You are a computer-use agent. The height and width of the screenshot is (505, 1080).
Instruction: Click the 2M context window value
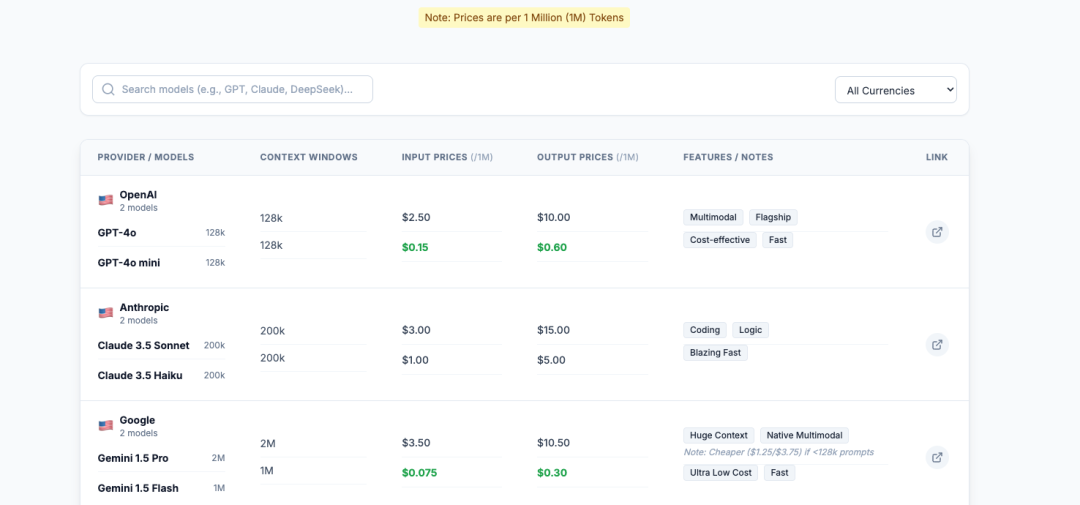(268, 443)
